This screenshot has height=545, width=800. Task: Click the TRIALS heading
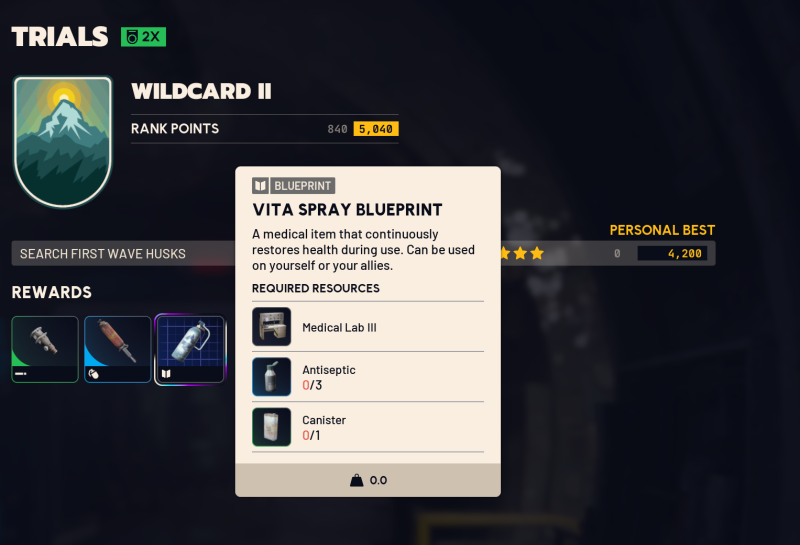pos(60,37)
